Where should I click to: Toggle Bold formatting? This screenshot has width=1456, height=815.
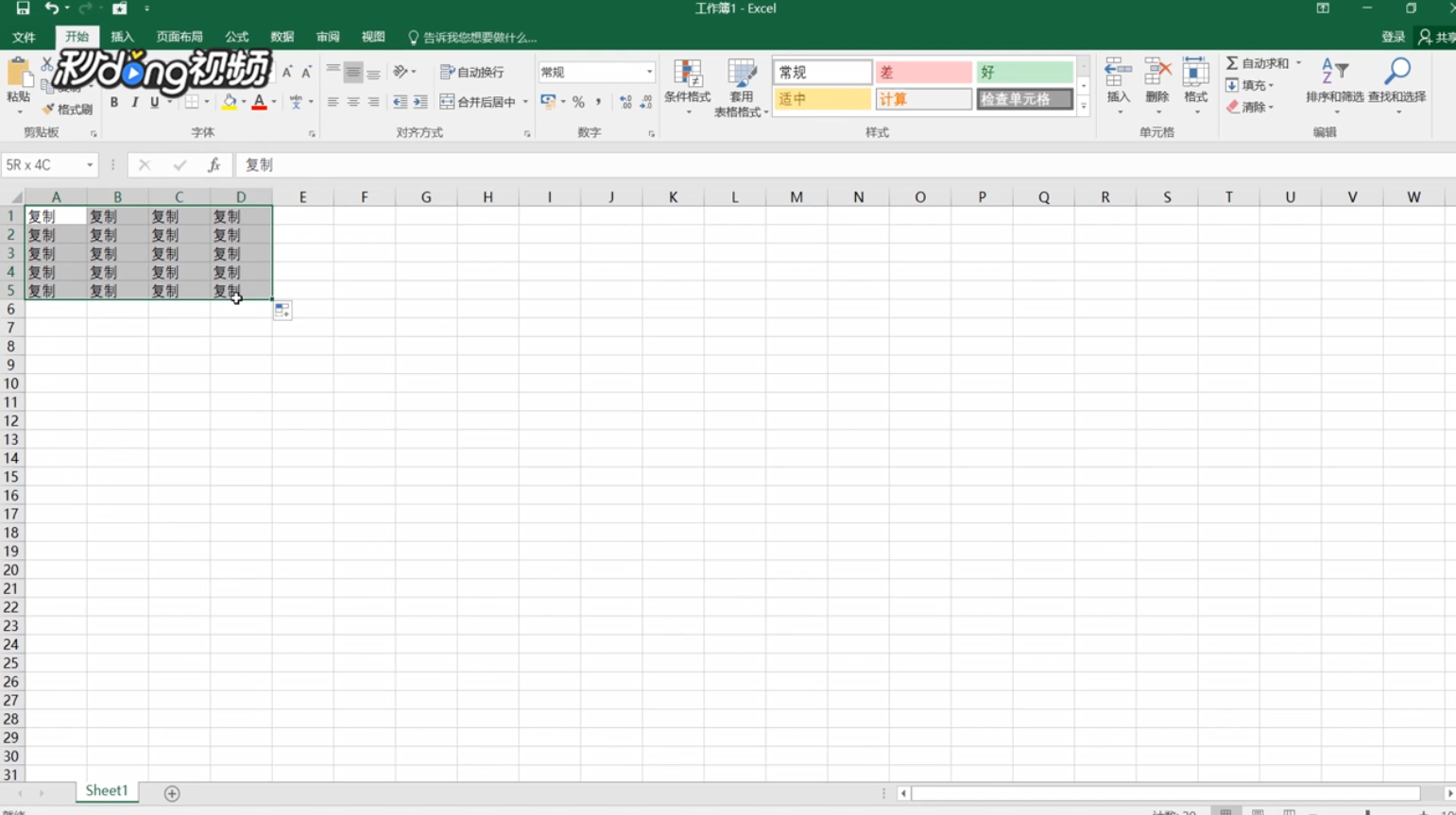pos(114,102)
